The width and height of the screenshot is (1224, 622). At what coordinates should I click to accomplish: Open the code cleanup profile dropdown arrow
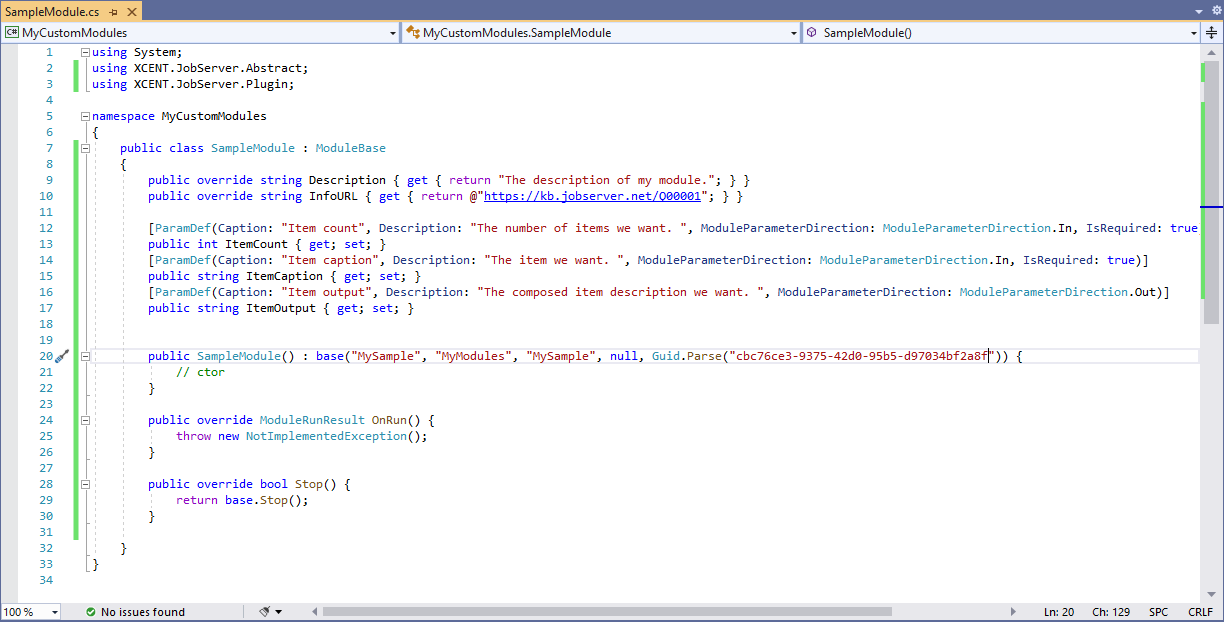[x=278, y=612]
